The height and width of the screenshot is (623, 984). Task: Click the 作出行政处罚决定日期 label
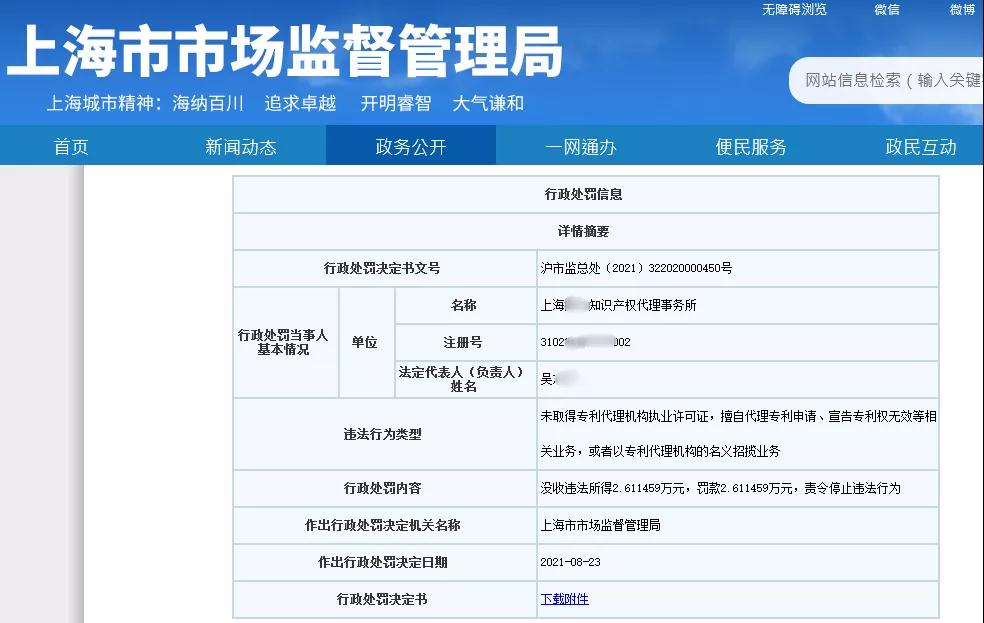(382, 562)
